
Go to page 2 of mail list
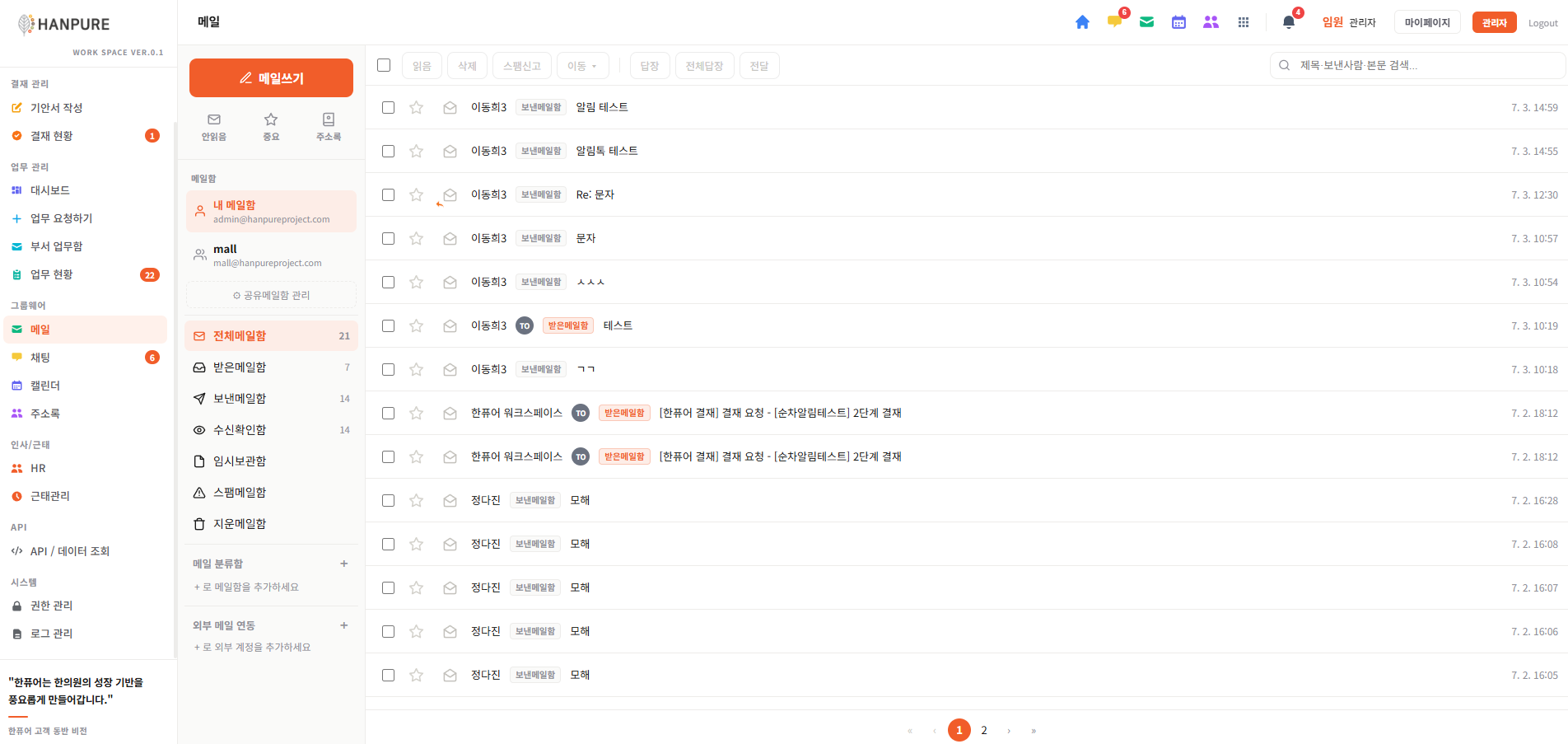coord(984,730)
